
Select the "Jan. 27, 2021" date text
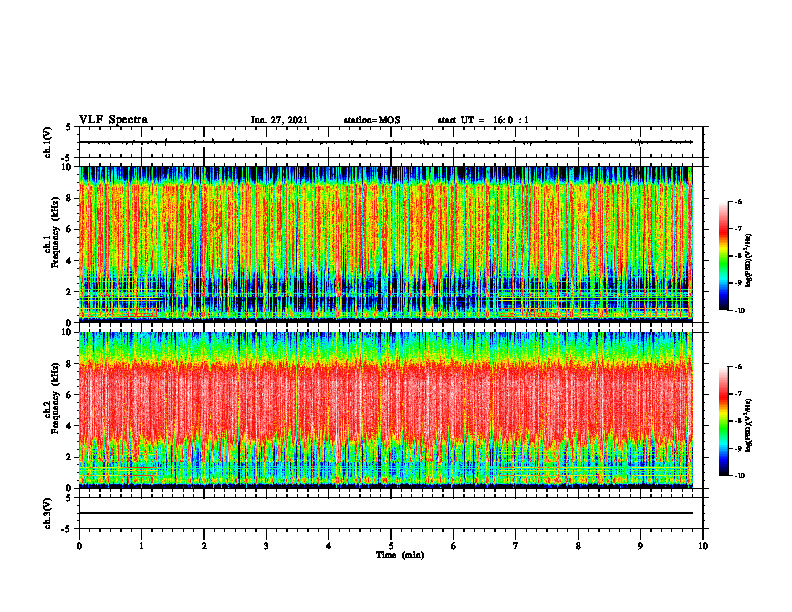[x=279, y=120]
